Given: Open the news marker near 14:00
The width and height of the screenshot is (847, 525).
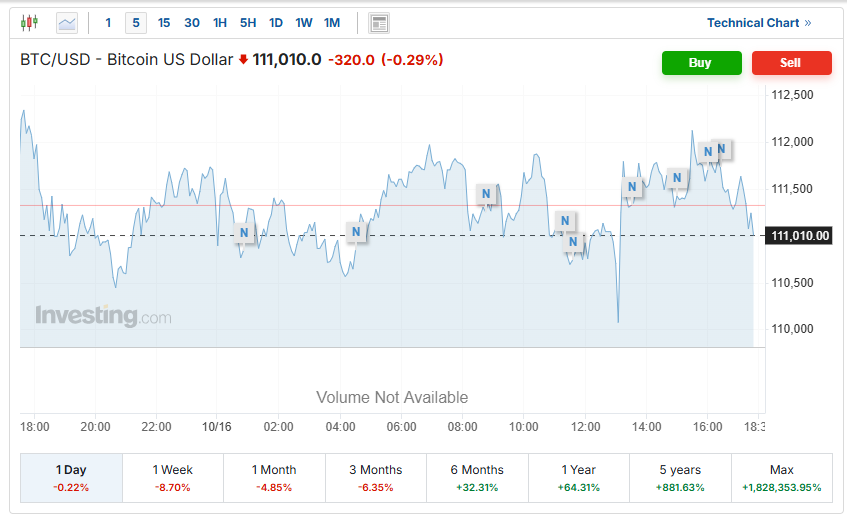Looking at the screenshot, I should (x=633, y=187).
